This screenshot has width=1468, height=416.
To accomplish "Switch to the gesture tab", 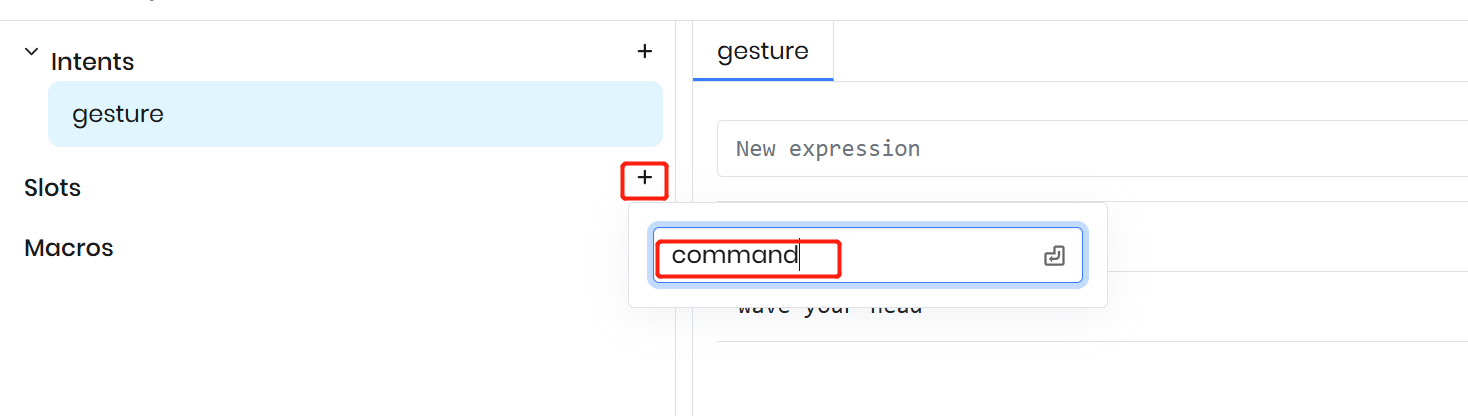I will point(763,51).
